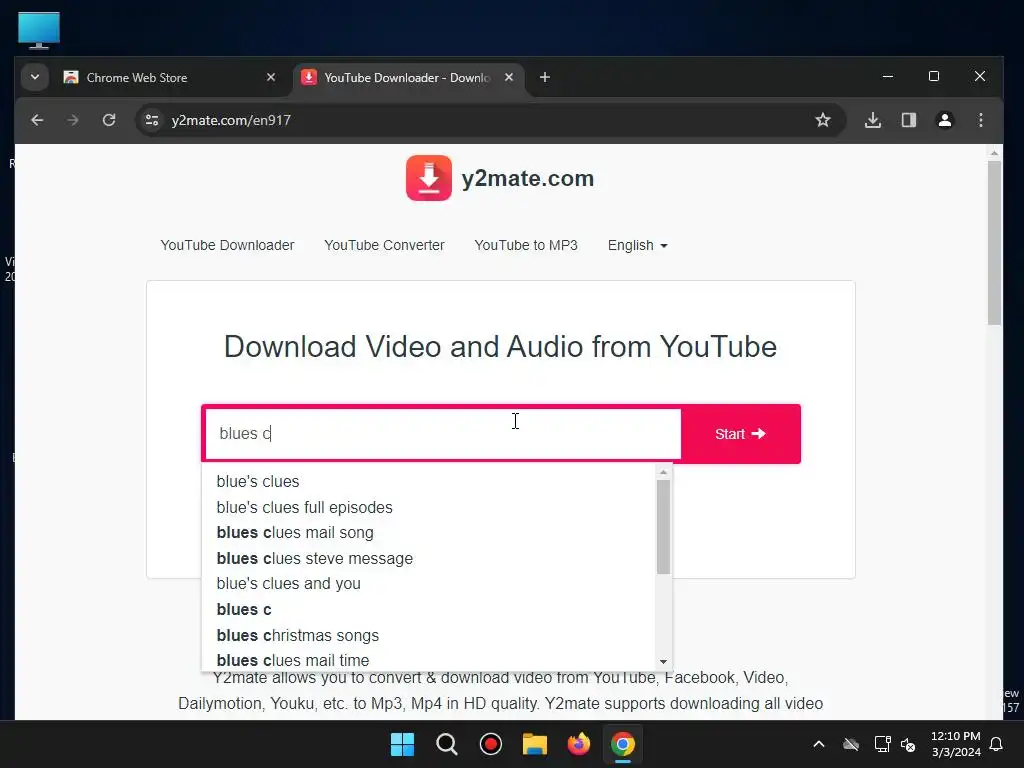Open the tab search dropdown arrow
1024x768 pixels.
point(35,78)
